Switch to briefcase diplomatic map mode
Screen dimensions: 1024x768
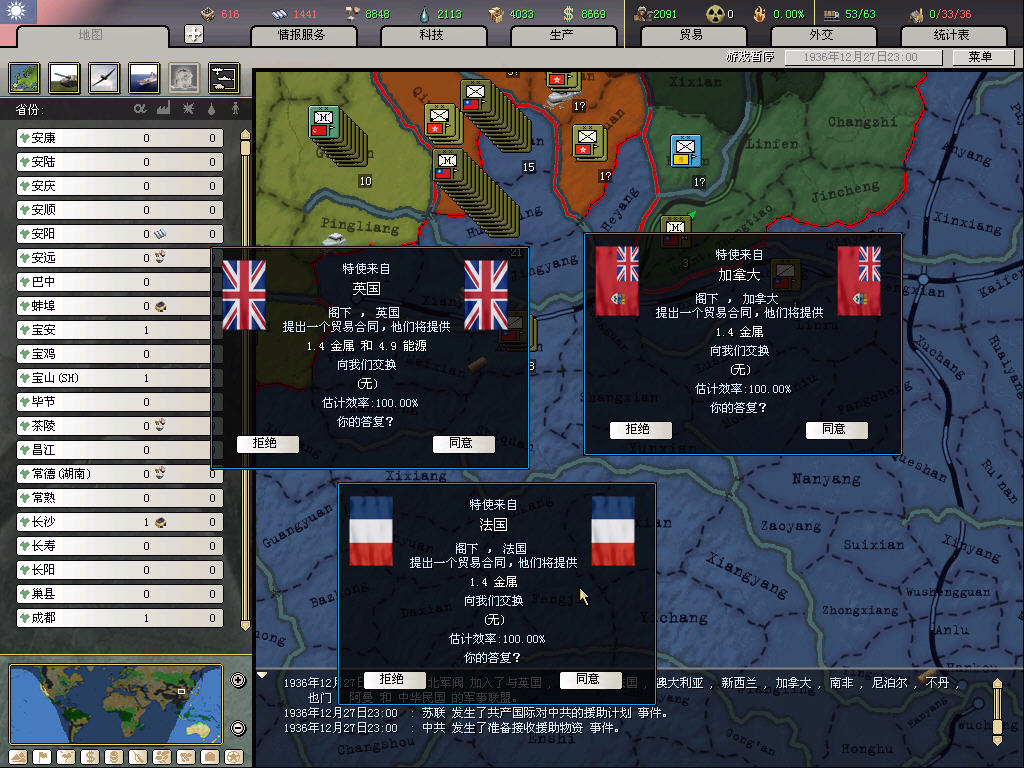[210, 757]
